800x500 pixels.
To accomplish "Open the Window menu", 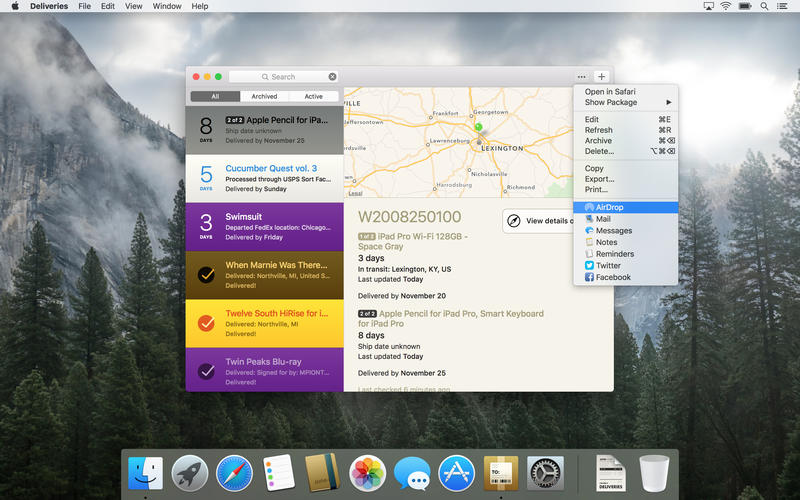I will pos(167,6).
